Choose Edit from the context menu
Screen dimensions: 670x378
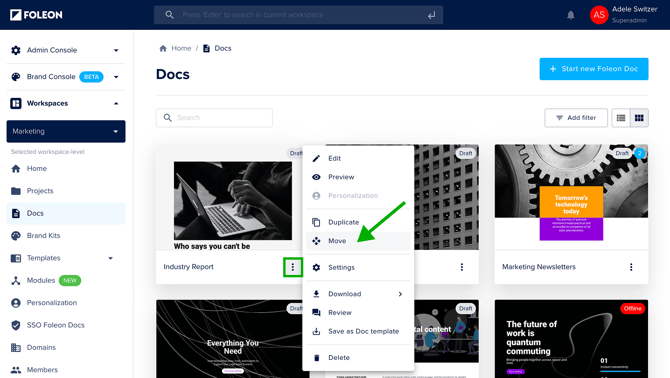pos(358,158)
